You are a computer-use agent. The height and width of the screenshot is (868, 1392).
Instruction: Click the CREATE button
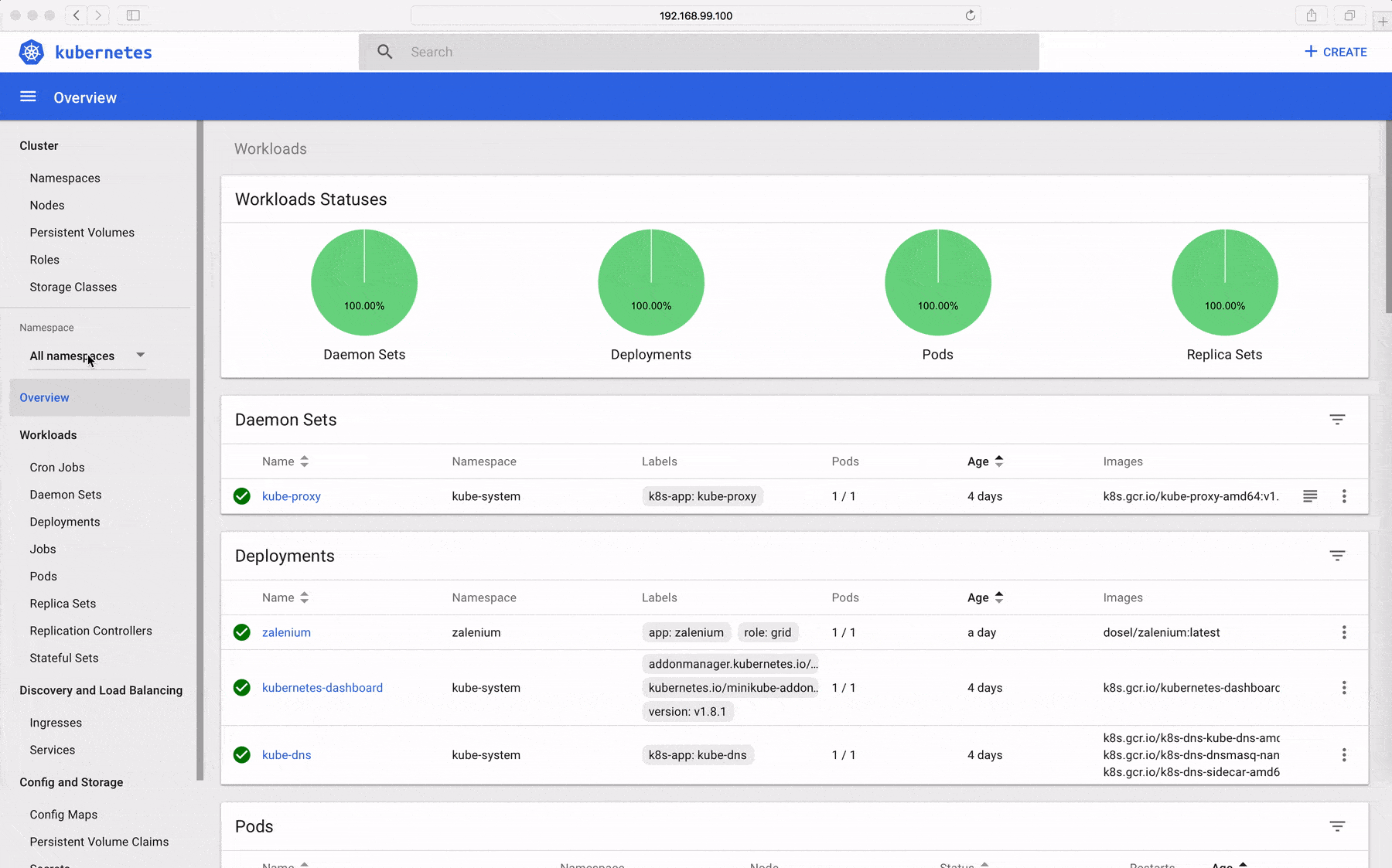pos(1336,52)
